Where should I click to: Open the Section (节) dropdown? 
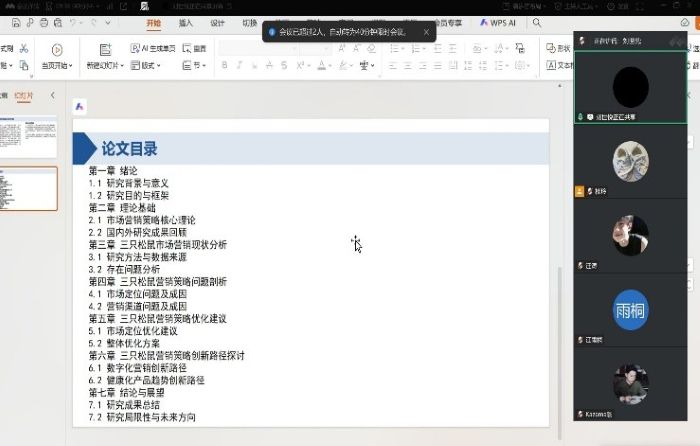(x=195, y=66)
